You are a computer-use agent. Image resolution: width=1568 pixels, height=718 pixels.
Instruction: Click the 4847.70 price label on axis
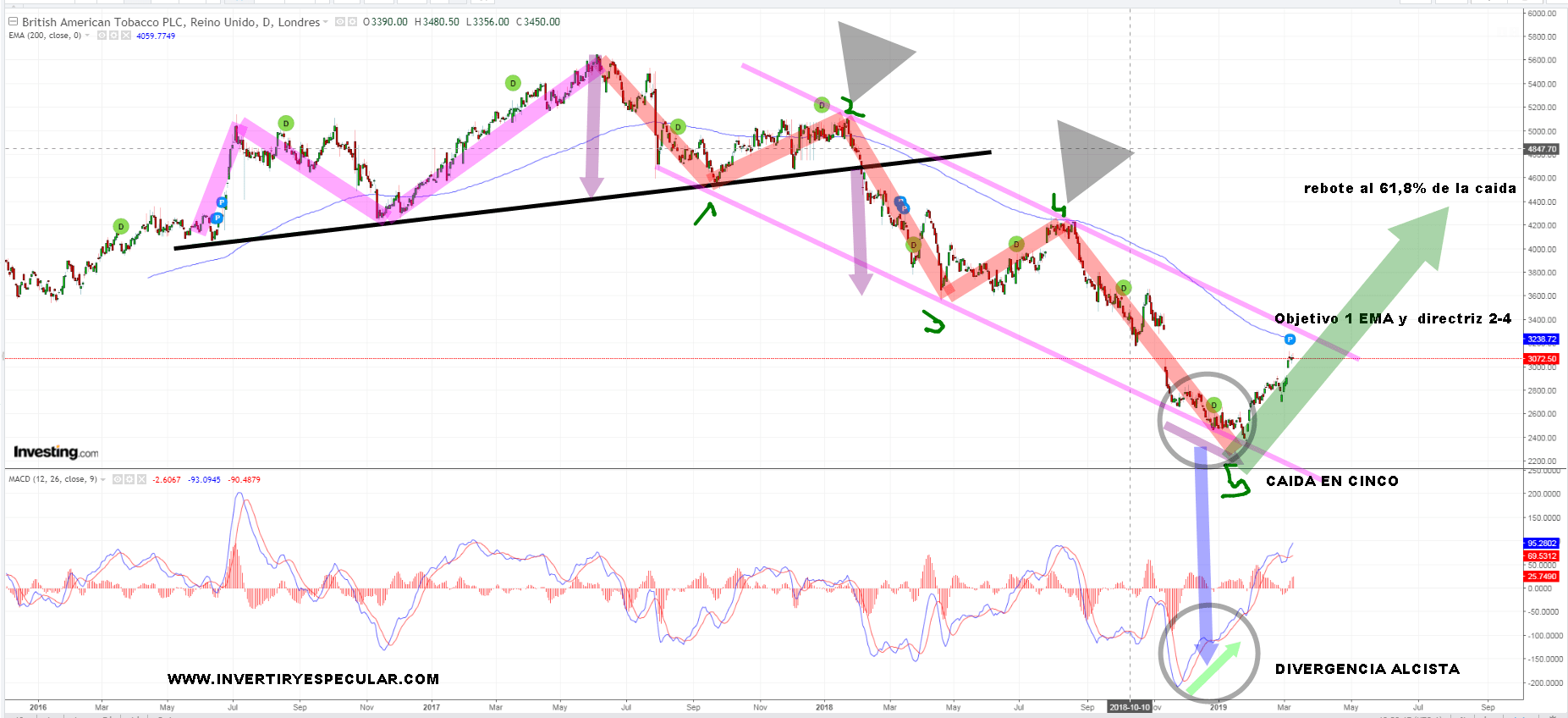(1541, 149)
